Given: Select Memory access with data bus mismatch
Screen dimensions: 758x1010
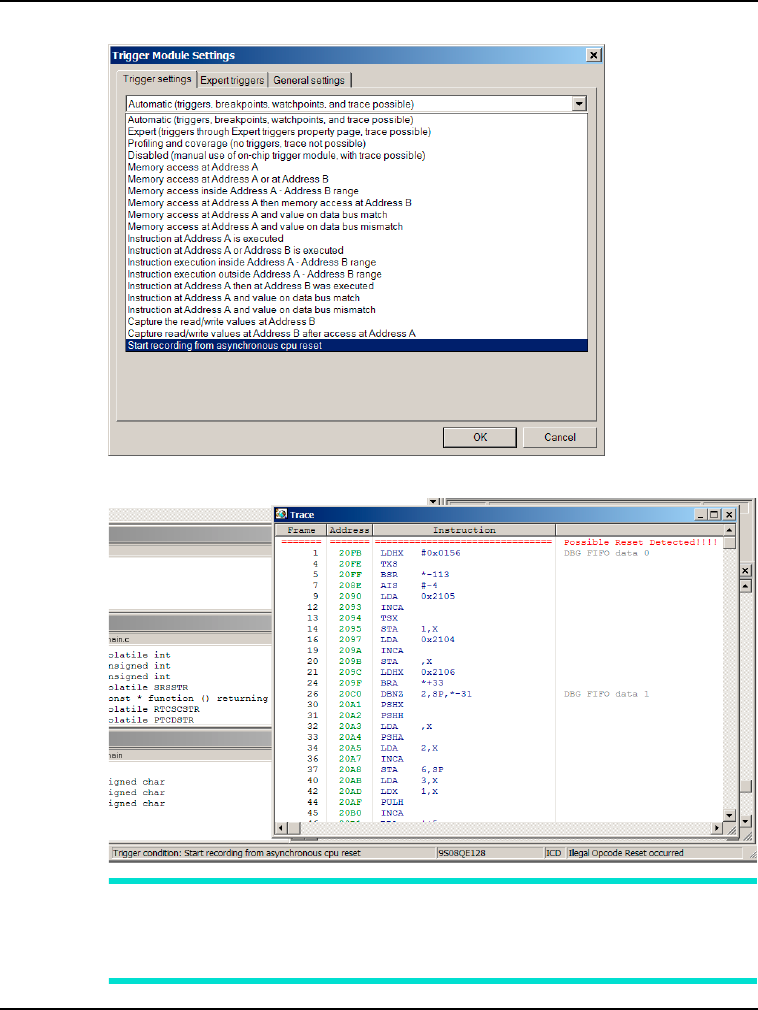Looking at the screenshot, I should pos(357,227).
